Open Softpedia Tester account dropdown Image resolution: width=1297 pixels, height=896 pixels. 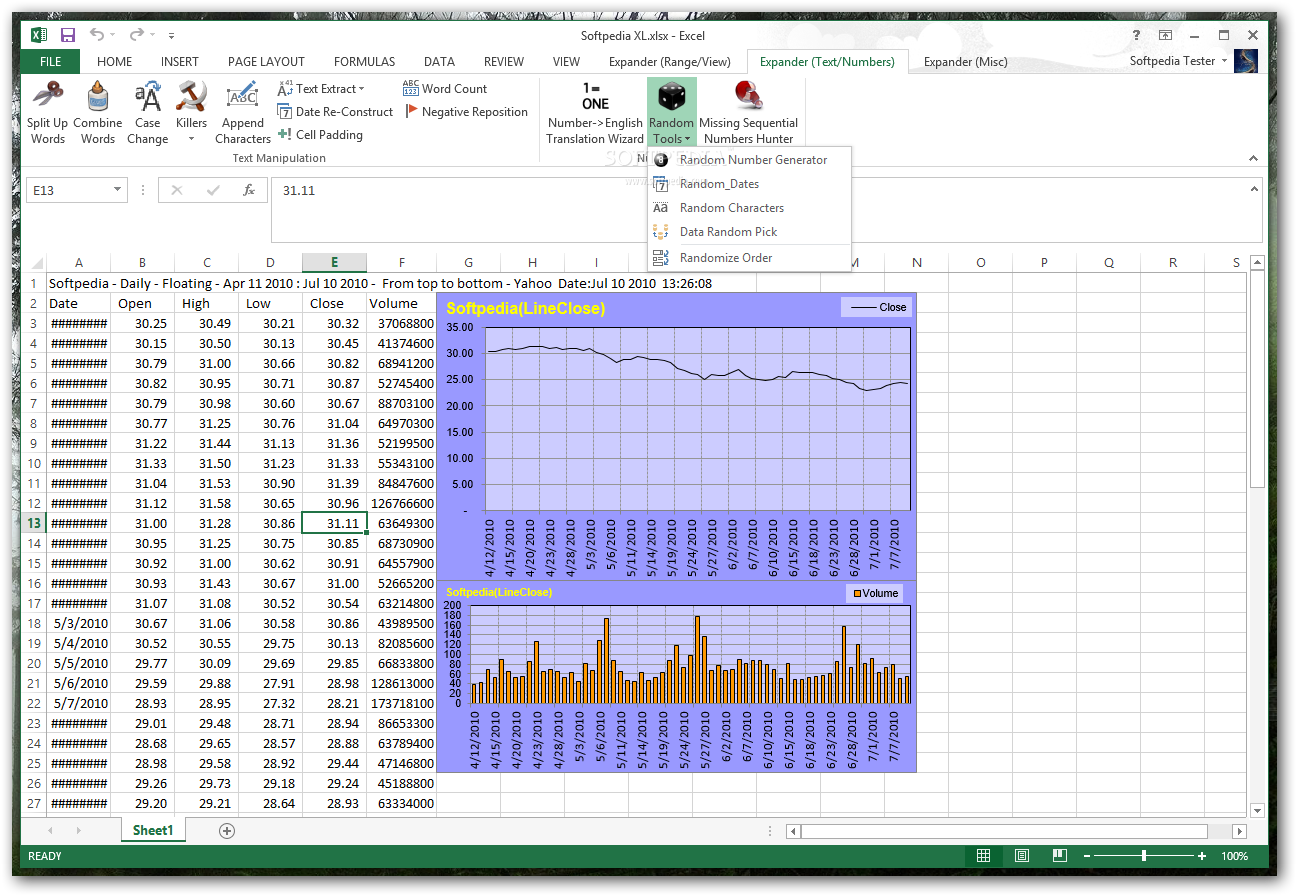coord(1179,61)
